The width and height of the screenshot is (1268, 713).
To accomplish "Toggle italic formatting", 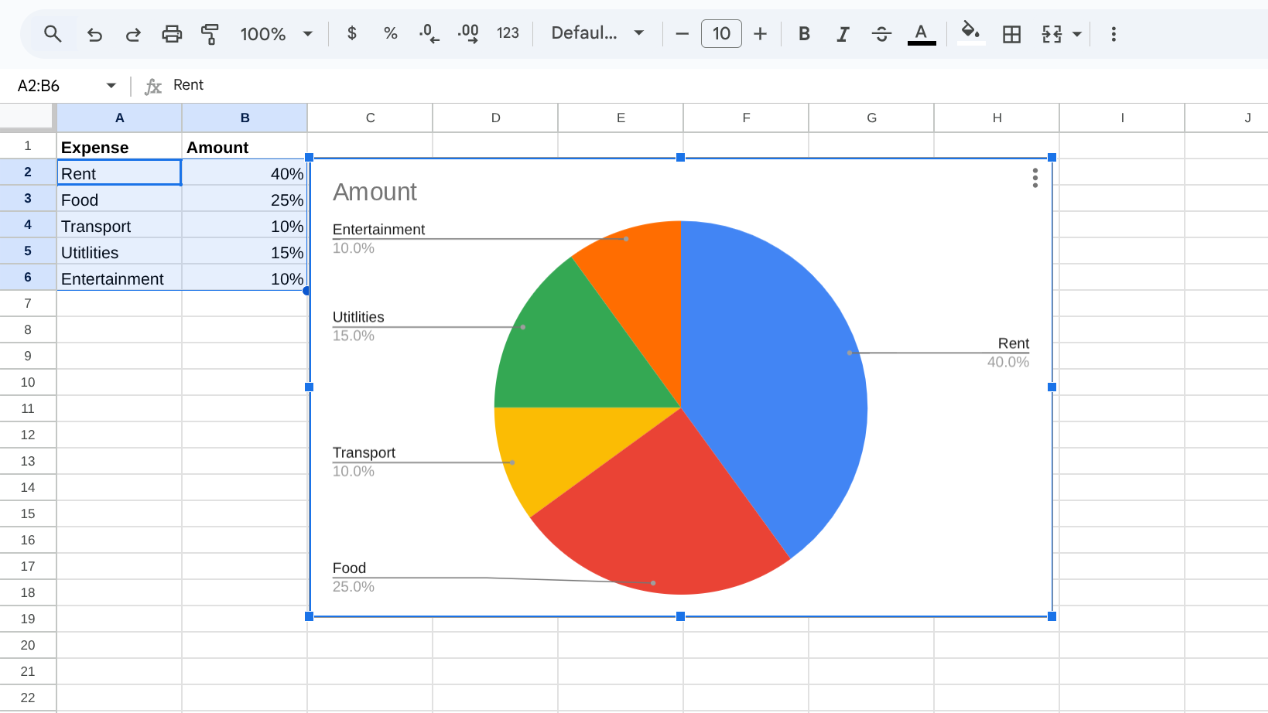I will tap(843, 33).
